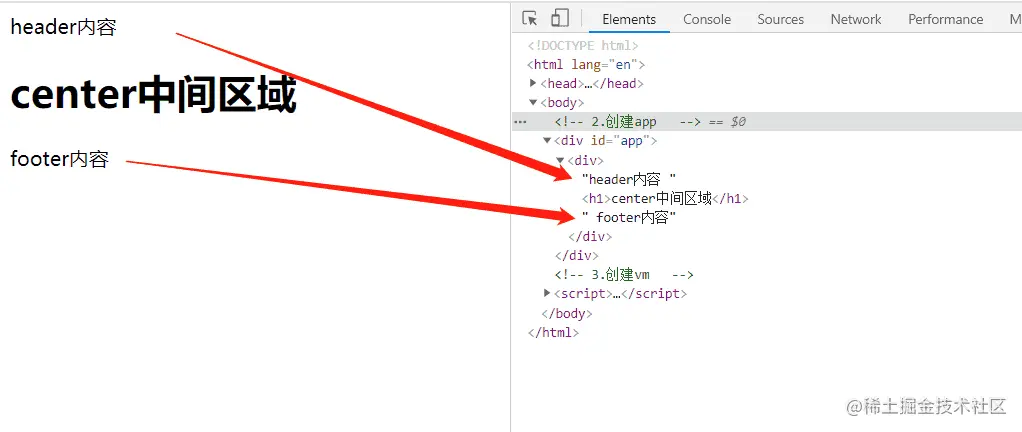Activate the inspect element picker icon
The width and height of the screenshot is (1022, 432).
(x=530, y=18)
